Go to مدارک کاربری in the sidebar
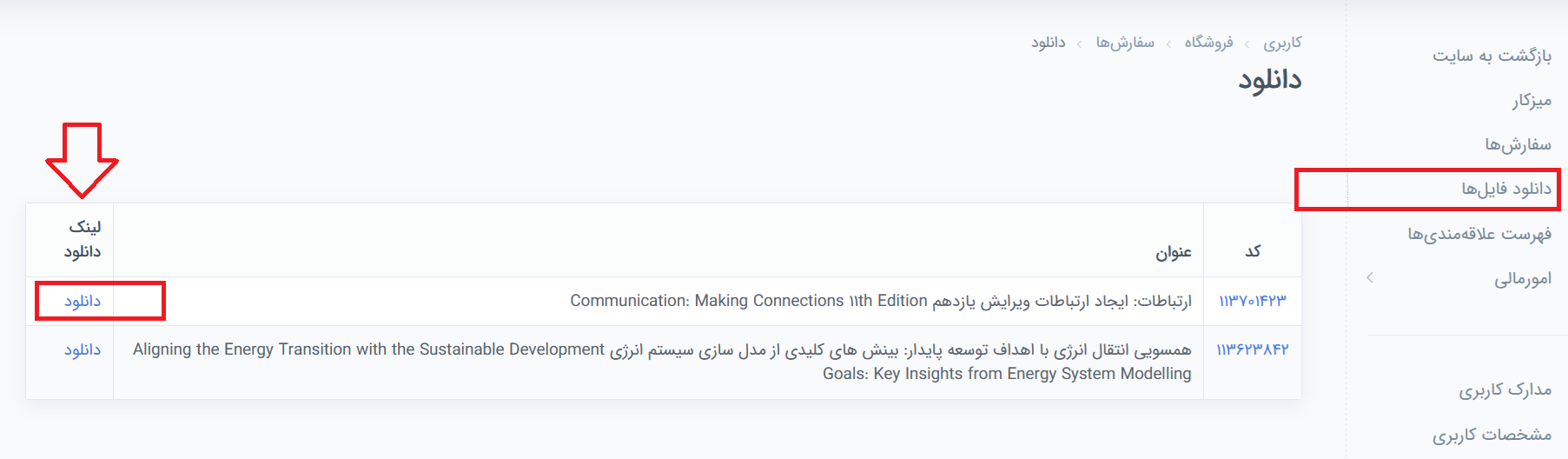The height and width of the screenshot is (459, 1568). pos(1505,389)
